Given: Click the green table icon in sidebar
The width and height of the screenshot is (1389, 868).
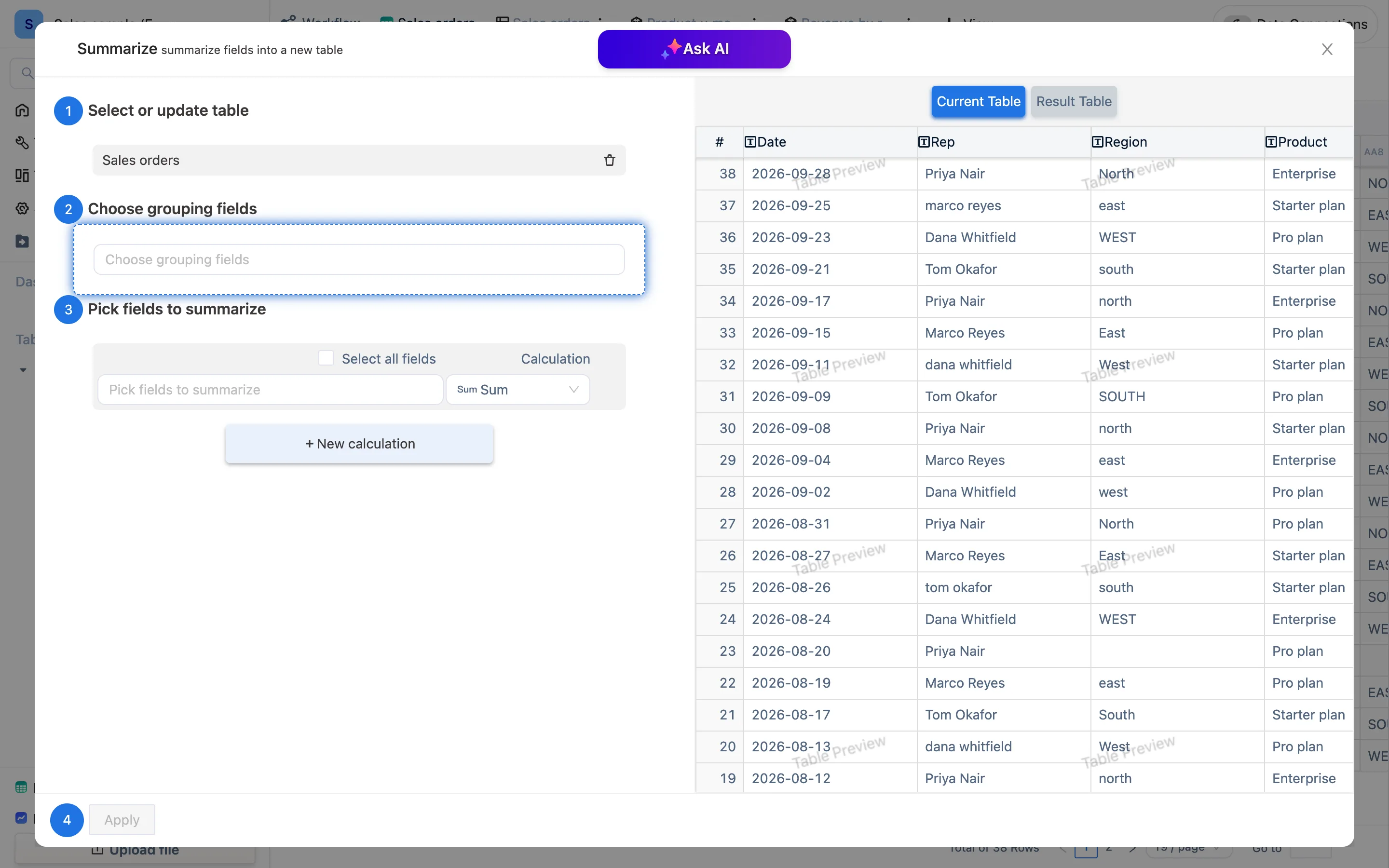Looking at the screenshot, I should (21, 787).
